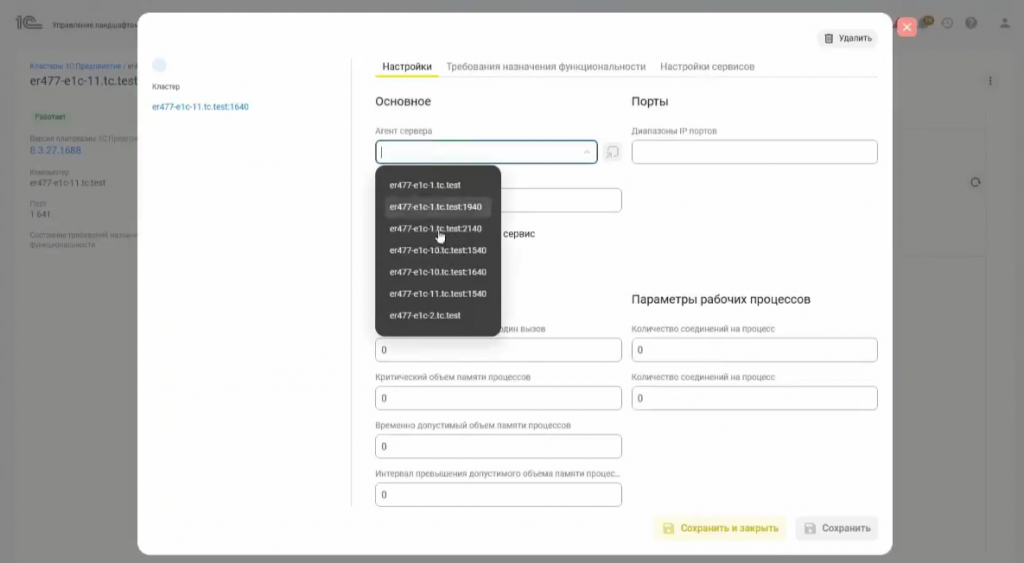Click lower Количество соединений на процесс field
Image resolution: width=1024 pixels, height=563 pixels.
tap(754, 398)
